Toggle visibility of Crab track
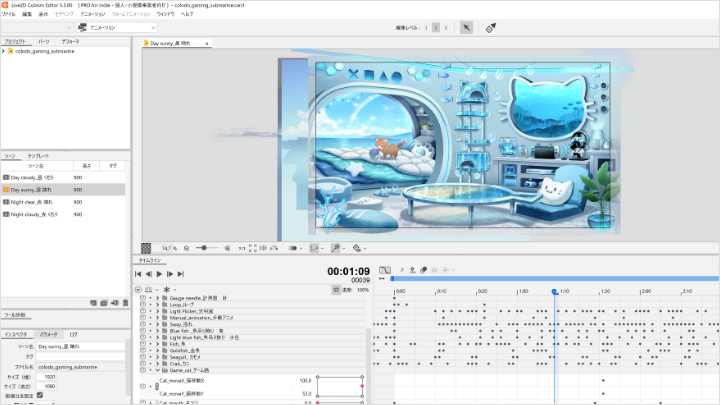Screen dimensions: 720x405 143,364
